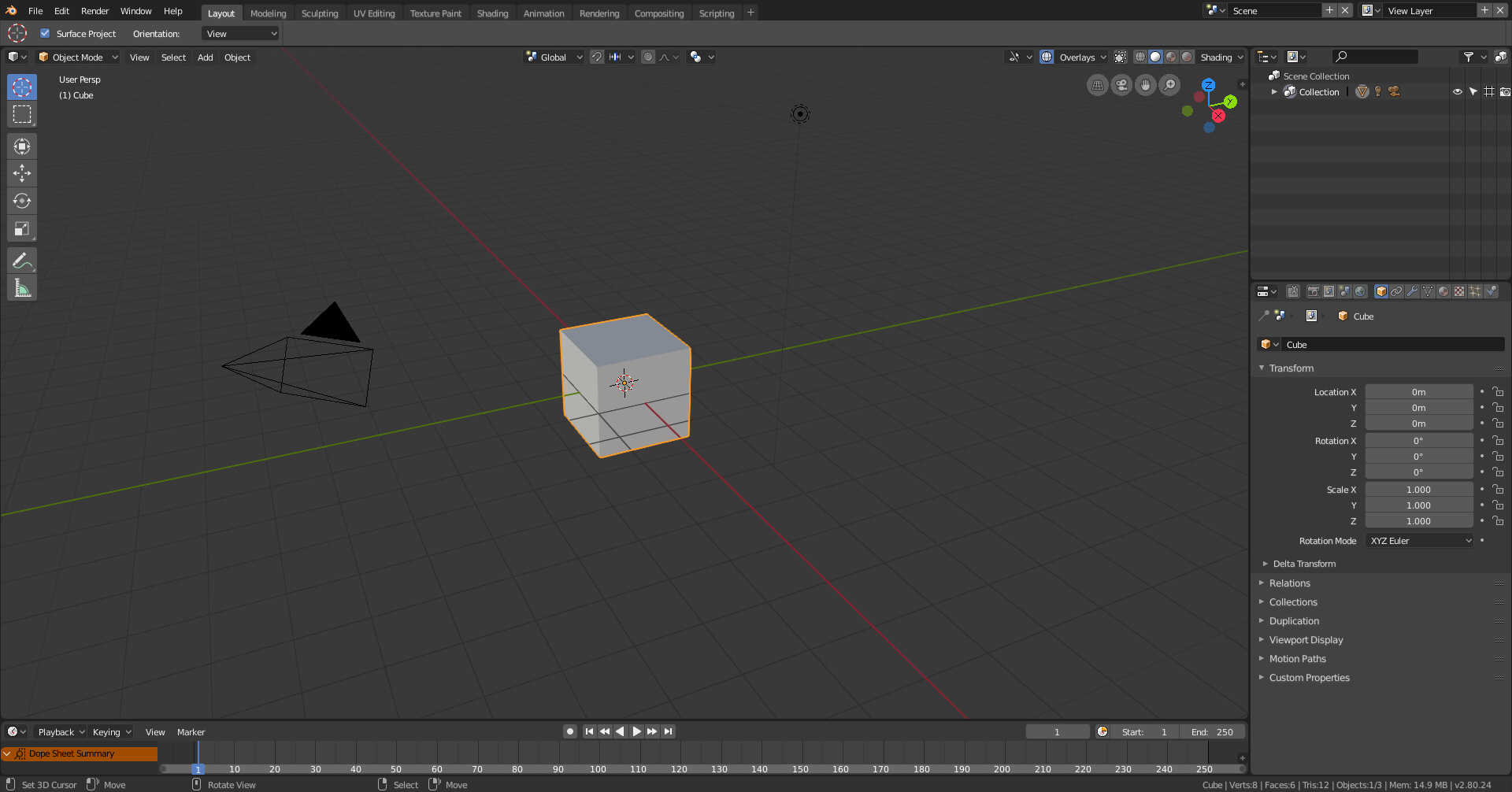Click the Blender logo menu icon

(11, 11)
